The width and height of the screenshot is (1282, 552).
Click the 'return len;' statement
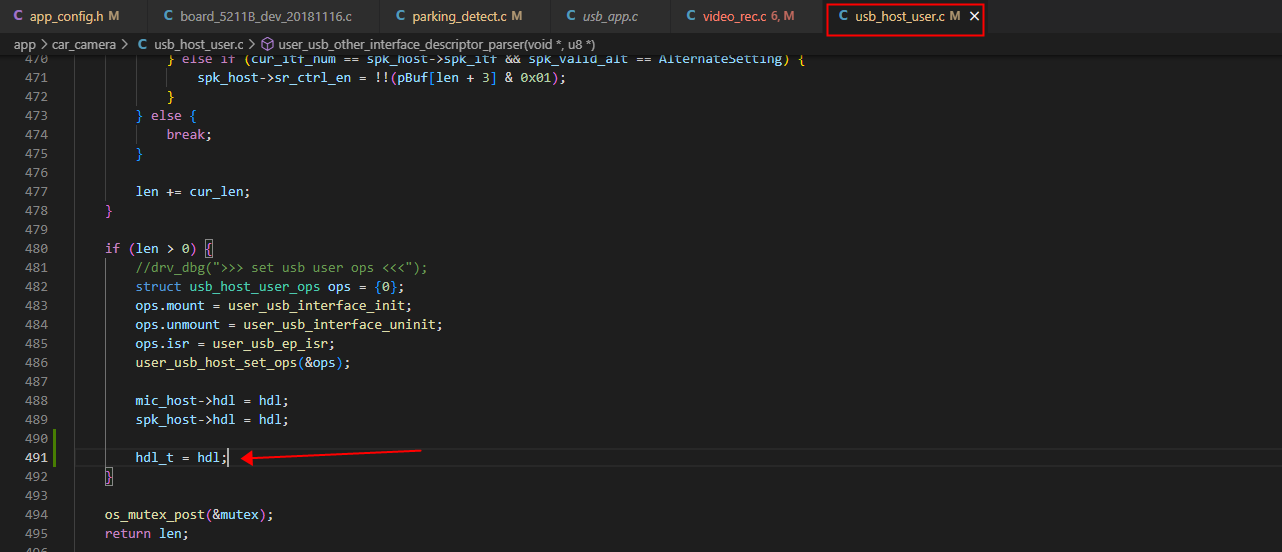click(147, 534)
